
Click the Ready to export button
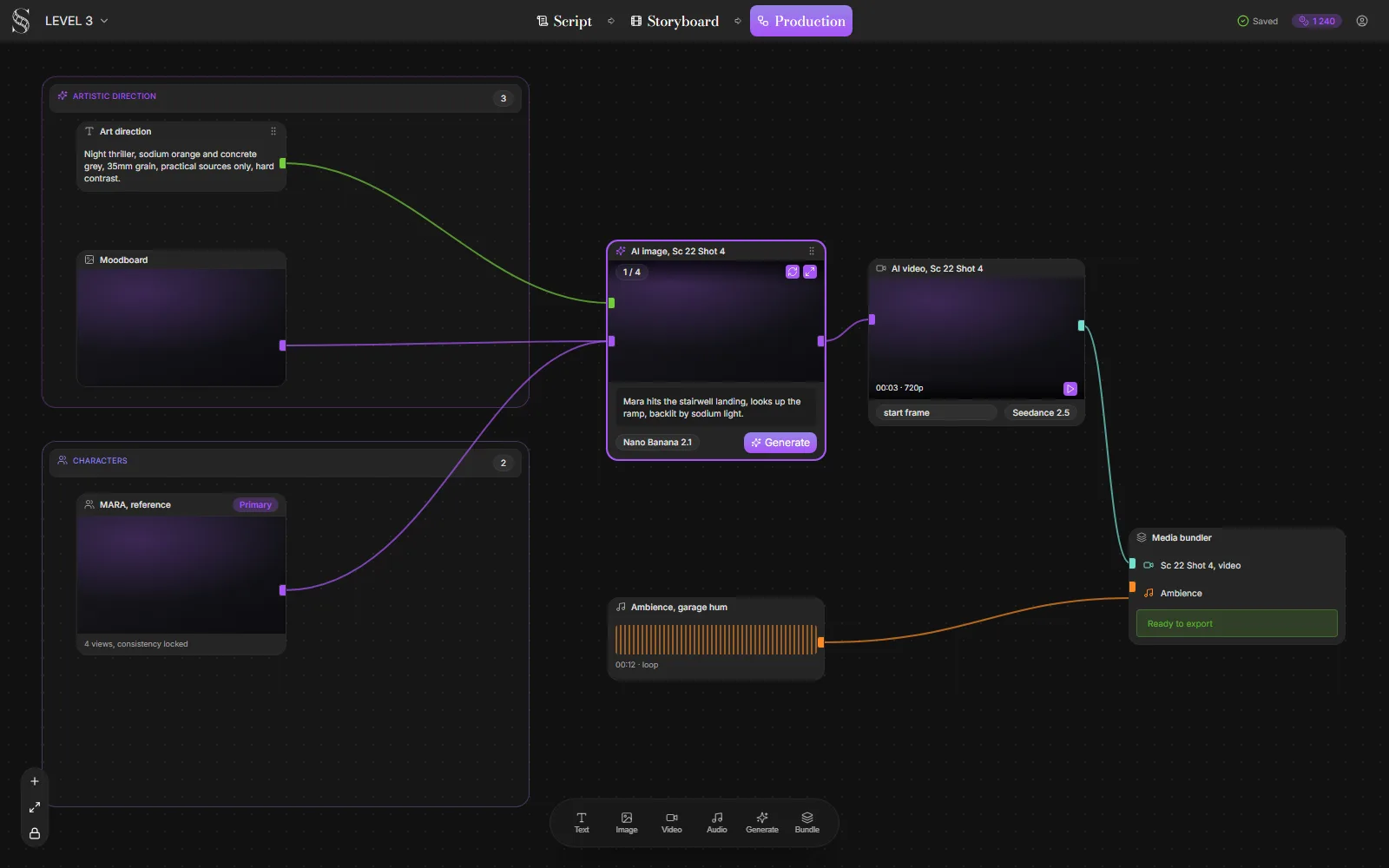[1237, 623]
